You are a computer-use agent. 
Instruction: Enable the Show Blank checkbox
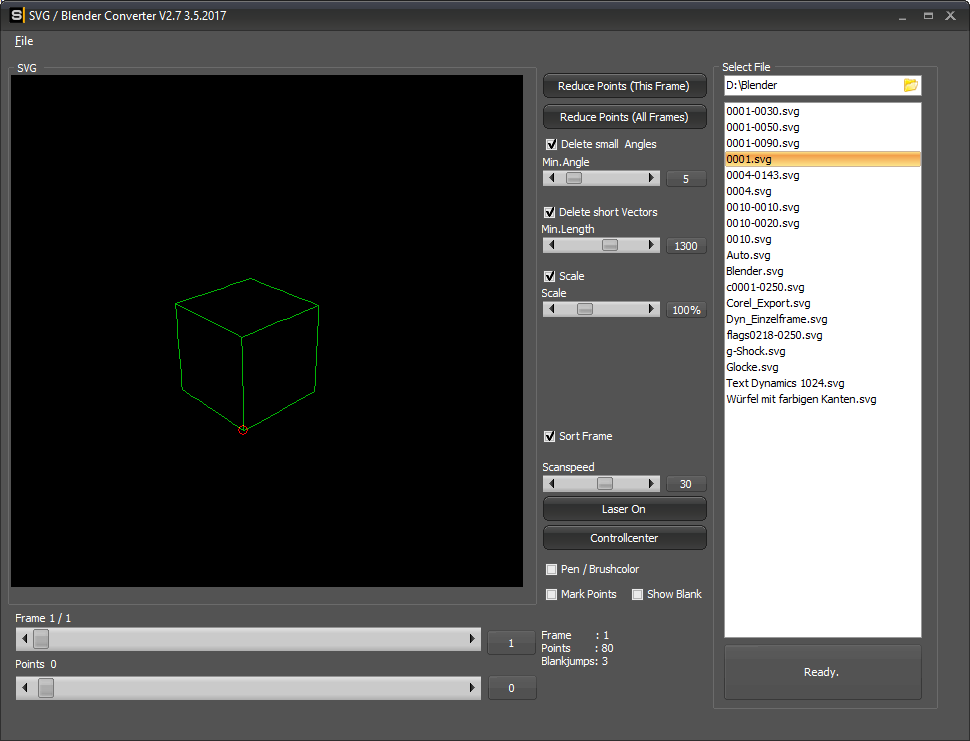coord(638,594)
